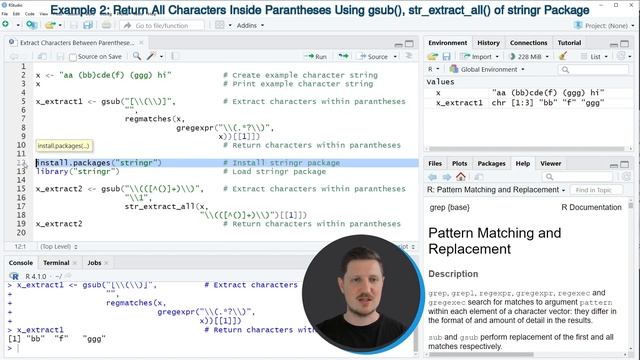Maximize the source editor pane
The height and width of the screenshot is (360, 640).
pyautogui.click(x=409, y=43)
